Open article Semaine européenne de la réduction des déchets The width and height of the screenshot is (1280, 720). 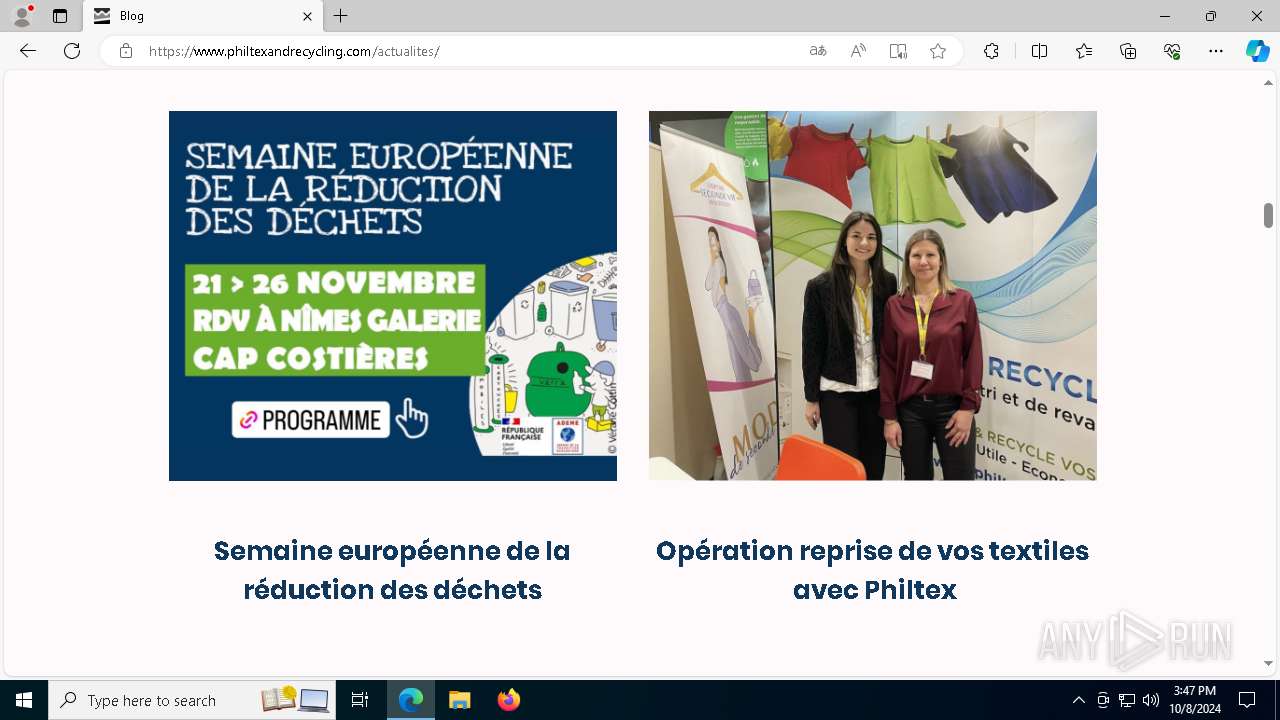tap(392, 570)
